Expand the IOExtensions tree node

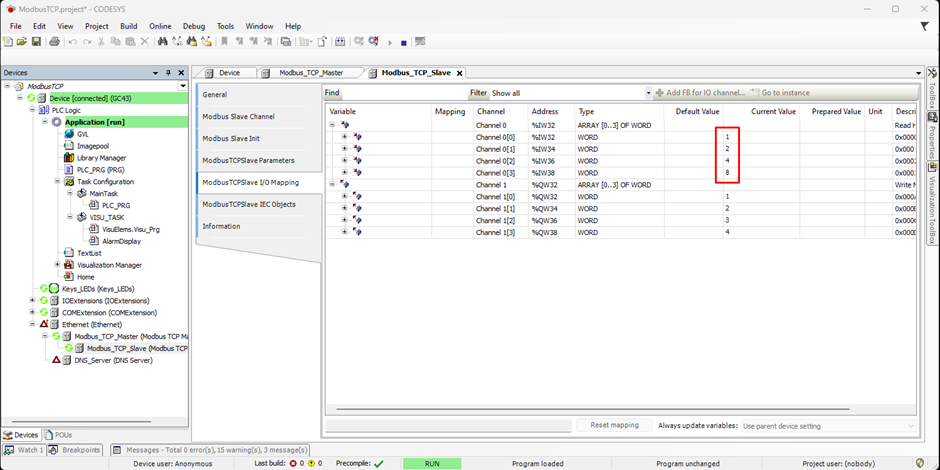point(32,300)
